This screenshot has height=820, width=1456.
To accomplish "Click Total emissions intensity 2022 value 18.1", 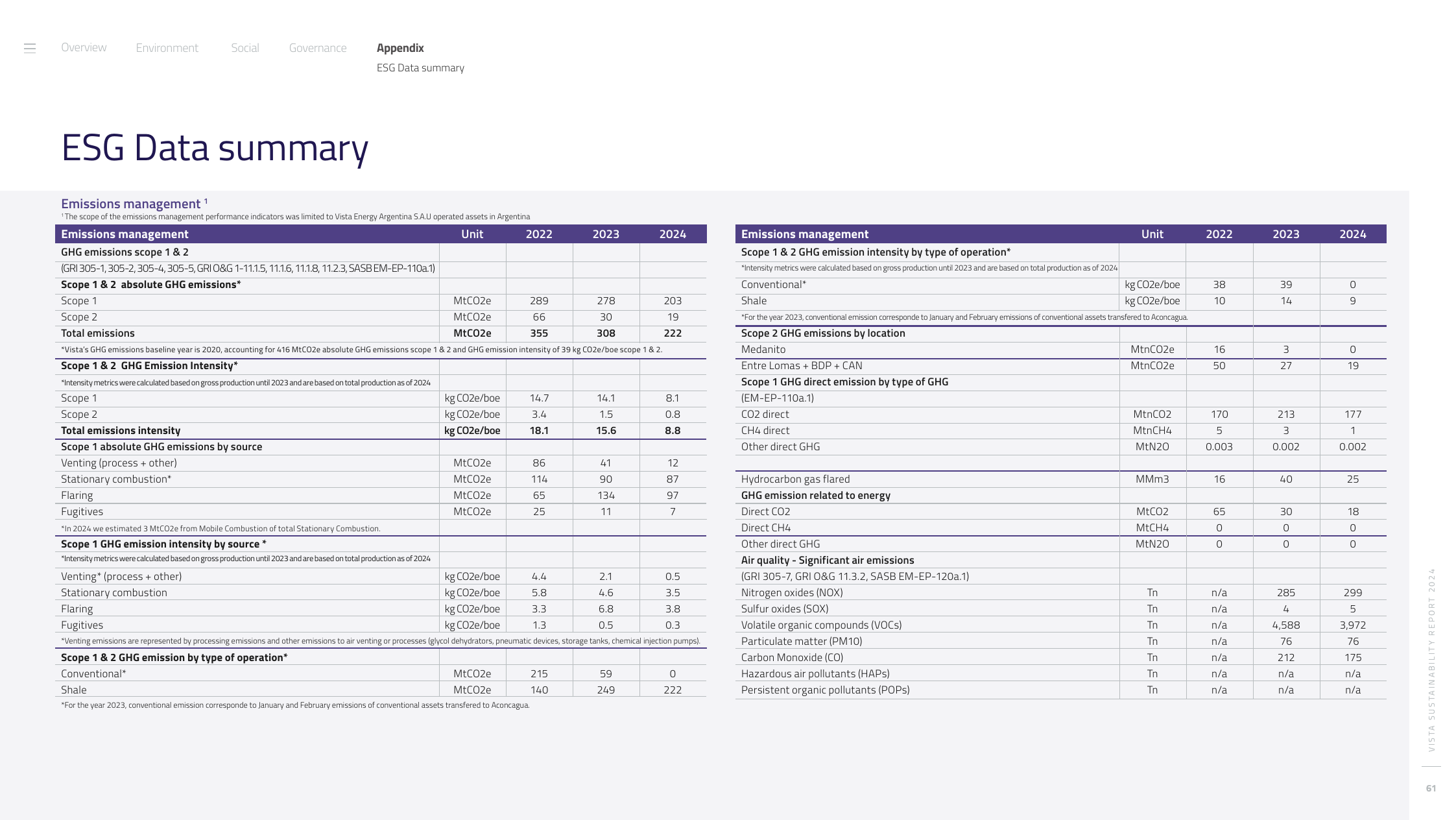I will tap(539, 431).
